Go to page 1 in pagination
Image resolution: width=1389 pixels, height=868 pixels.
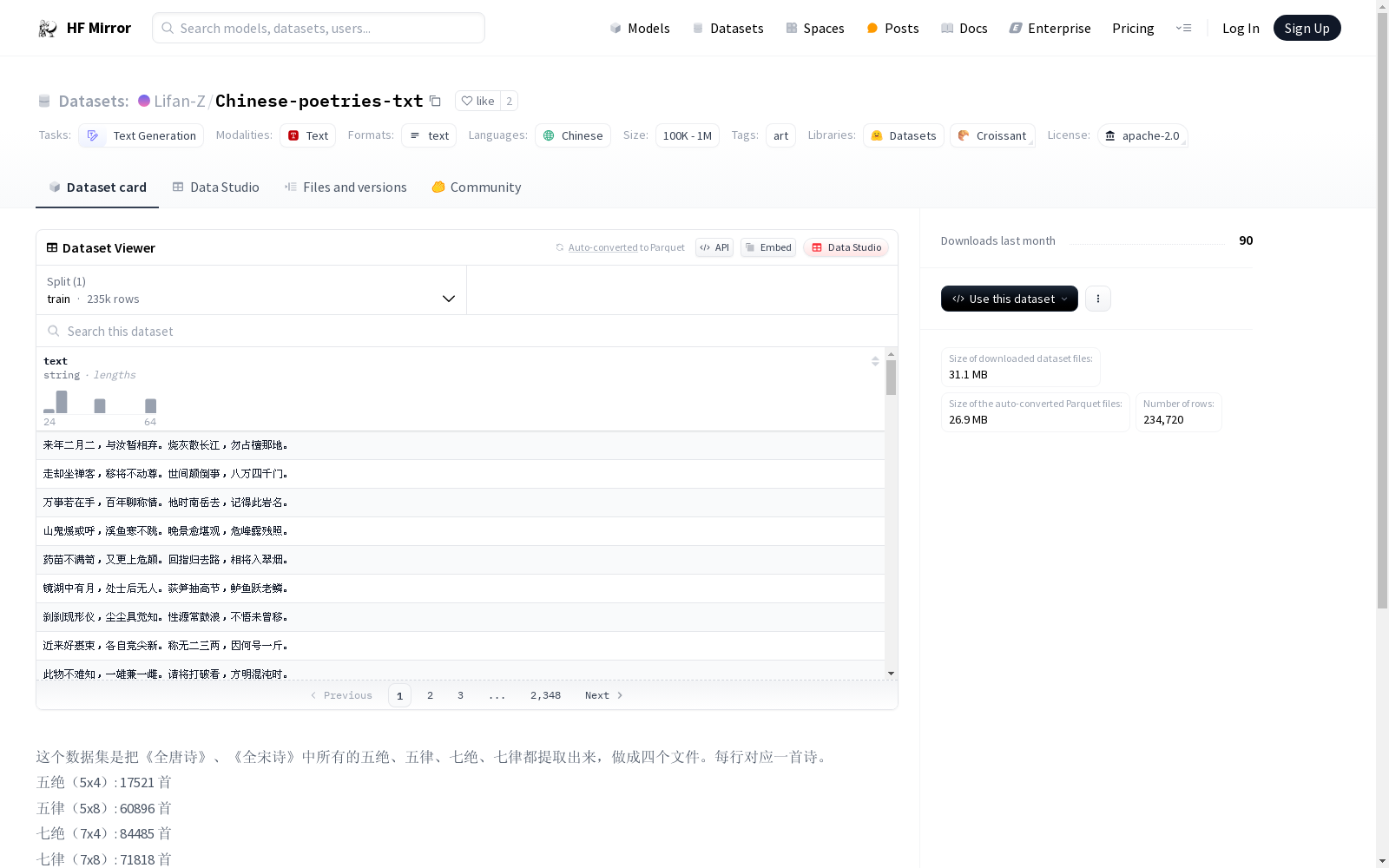click(x=399, y=695)
